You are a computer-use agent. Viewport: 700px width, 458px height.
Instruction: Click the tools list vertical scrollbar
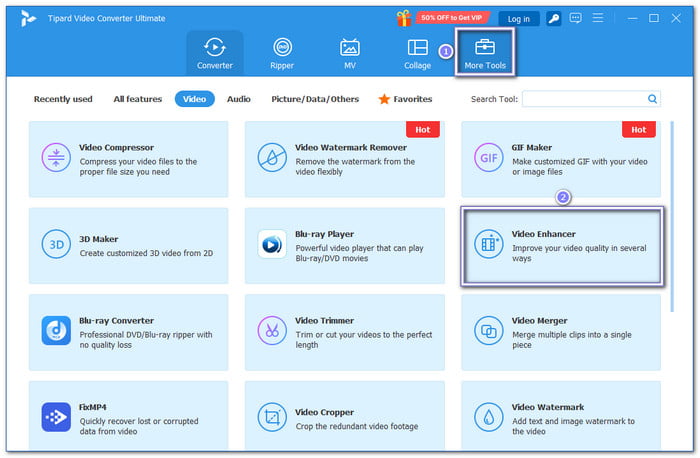coord(672,216)
